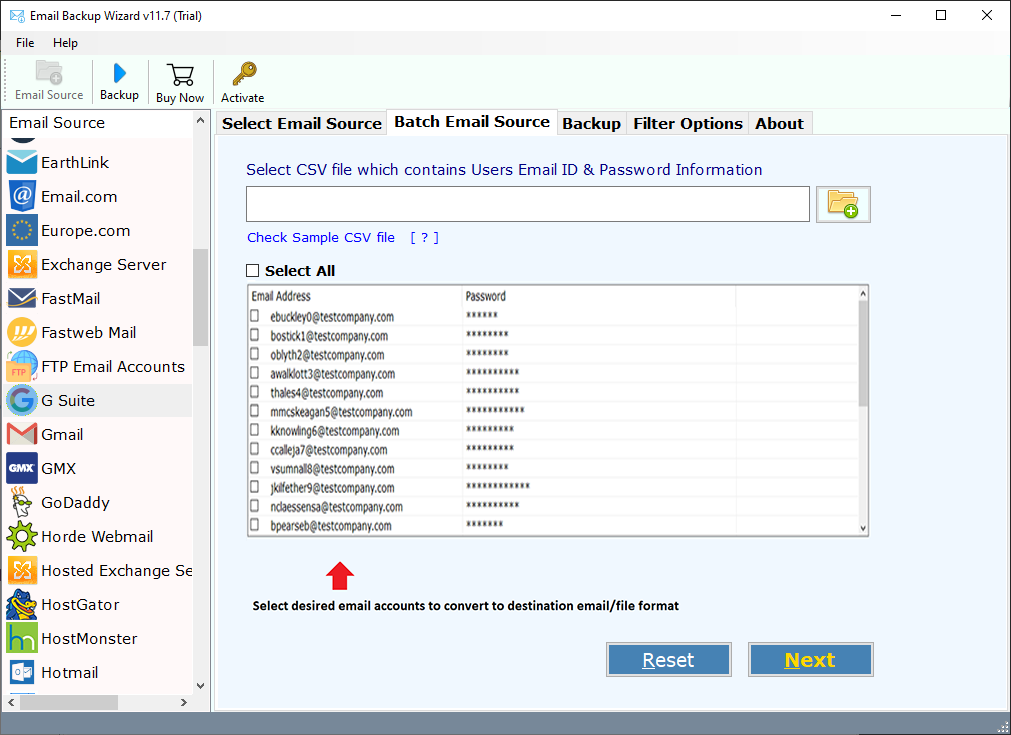Open the Help menu
The height and width of the screenshot is (735, 1011).
point(65,43)
